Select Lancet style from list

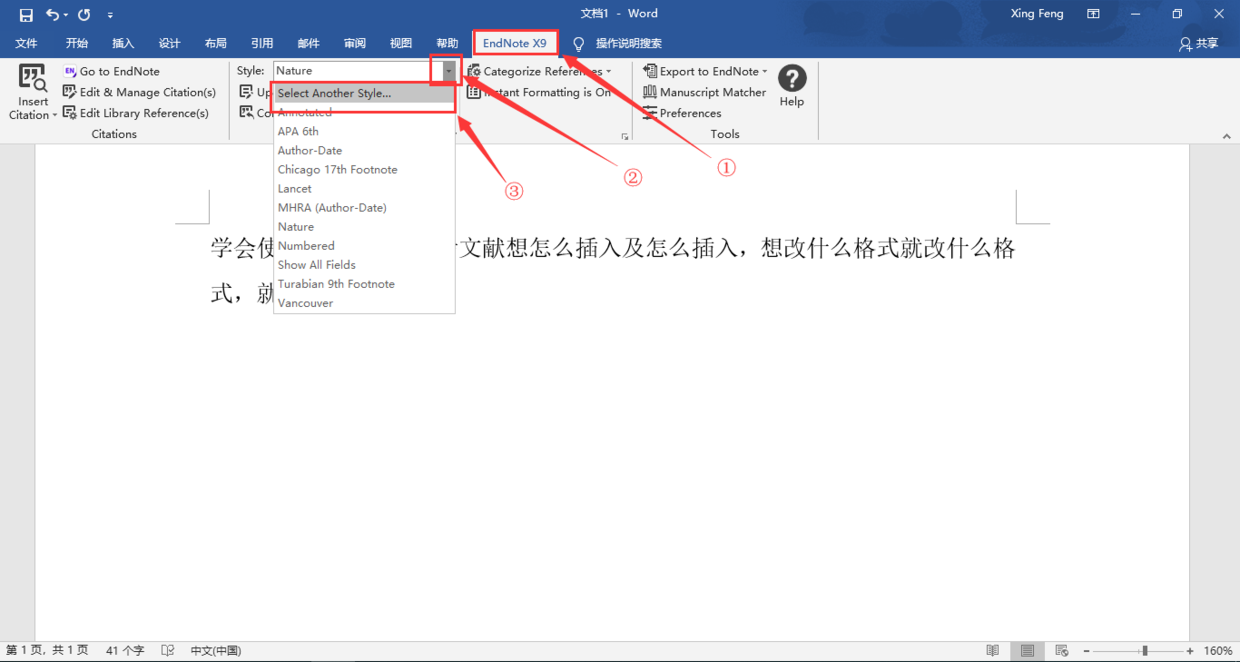pos(364,188)
